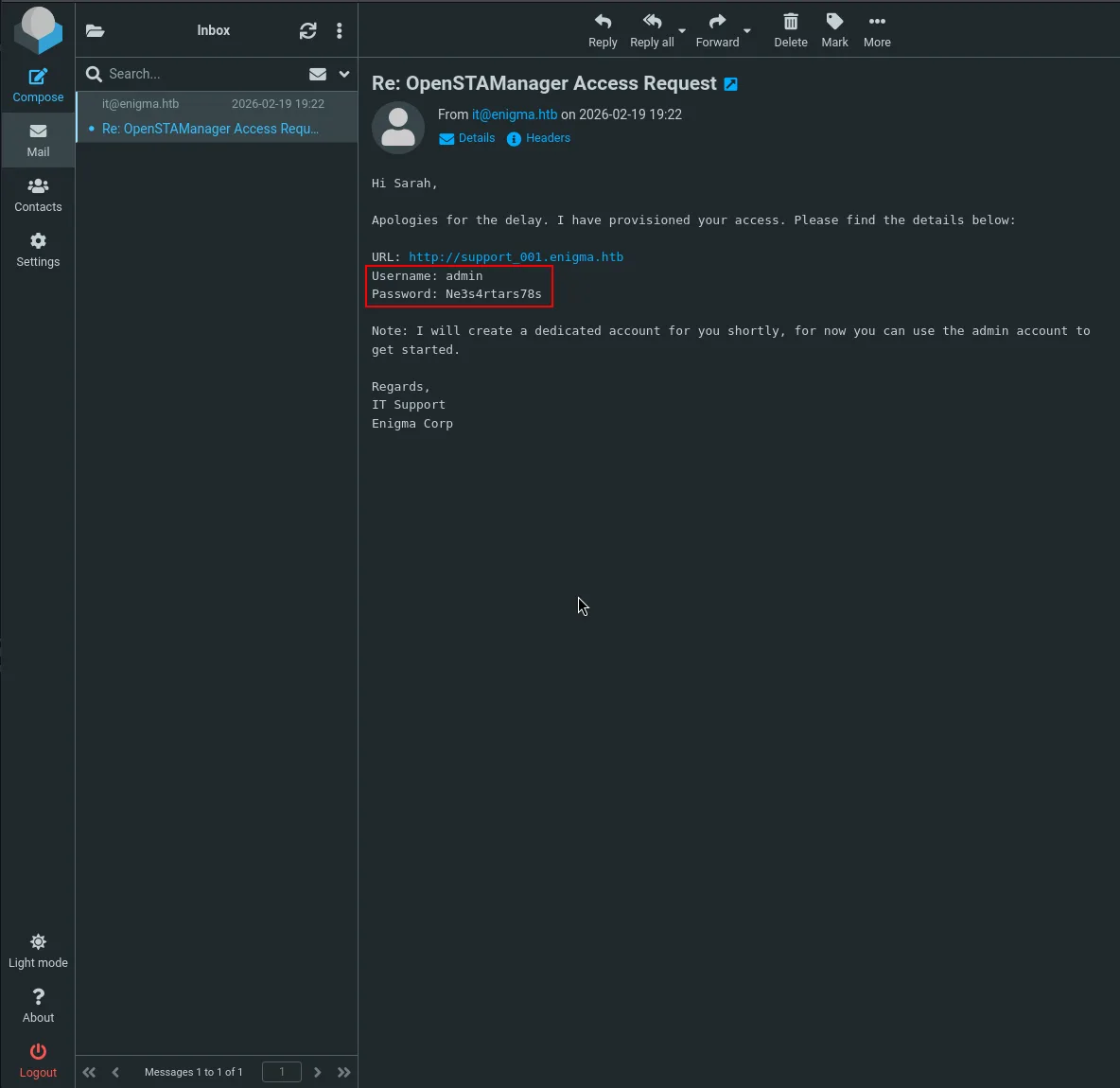The image size is (1120, 1088).
Task: Click the 2026-02-19 19:22 date in list
Action: [278, 103]
